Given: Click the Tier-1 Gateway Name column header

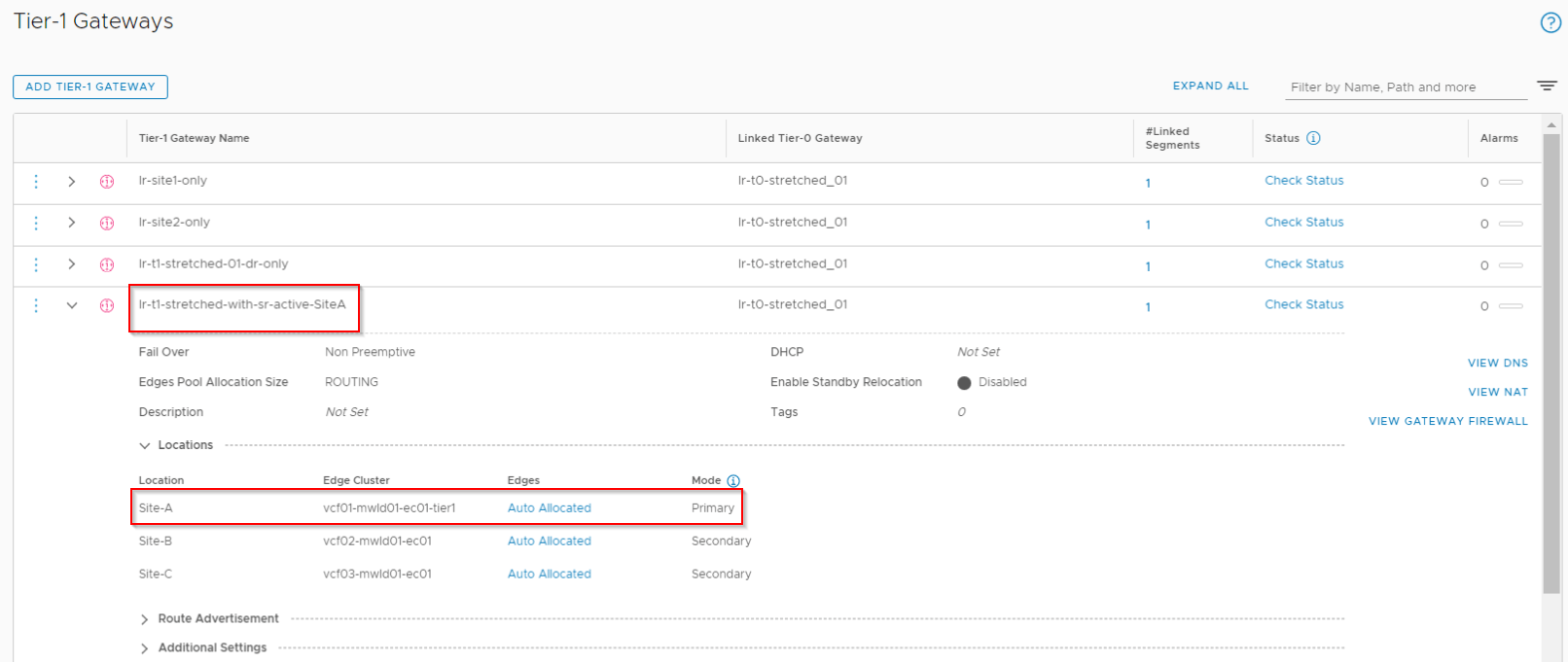Looking at the screenshot, I should tap(194, 138).
